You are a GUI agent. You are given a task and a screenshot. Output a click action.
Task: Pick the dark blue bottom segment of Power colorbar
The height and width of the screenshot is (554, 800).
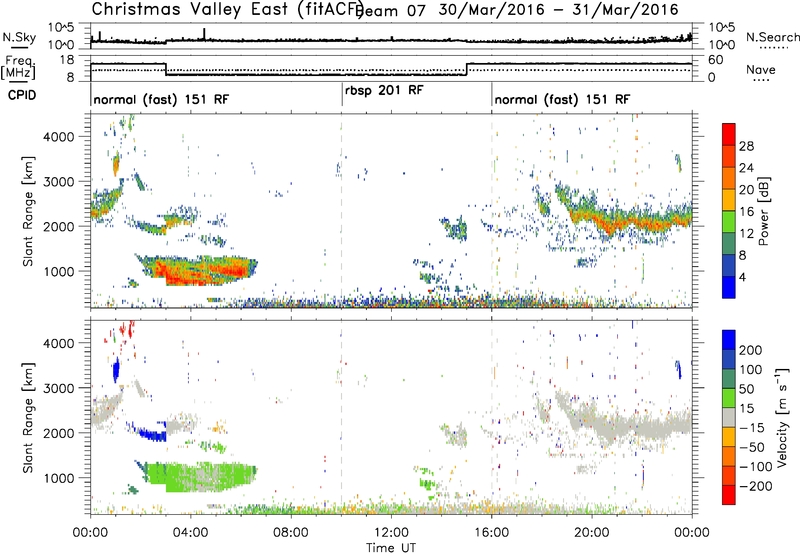click(x=729, y=287)
